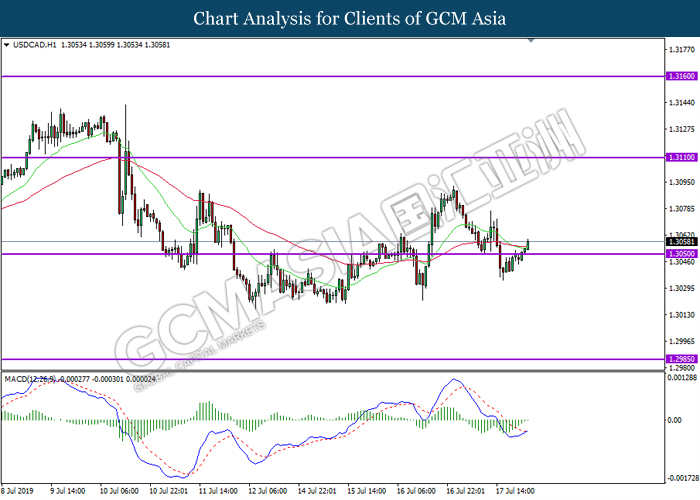Select the 1.31600 purple price level label

click(681, 76)
